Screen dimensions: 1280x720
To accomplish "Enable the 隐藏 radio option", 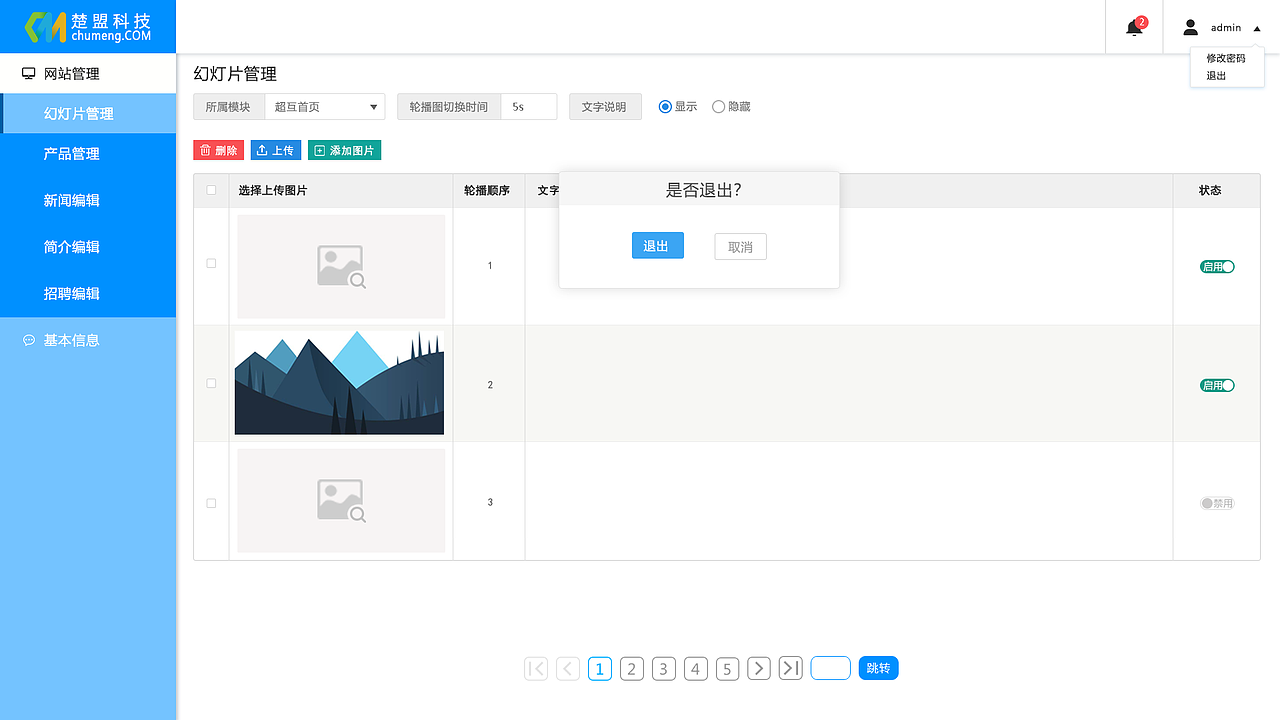I will [717, 106].
